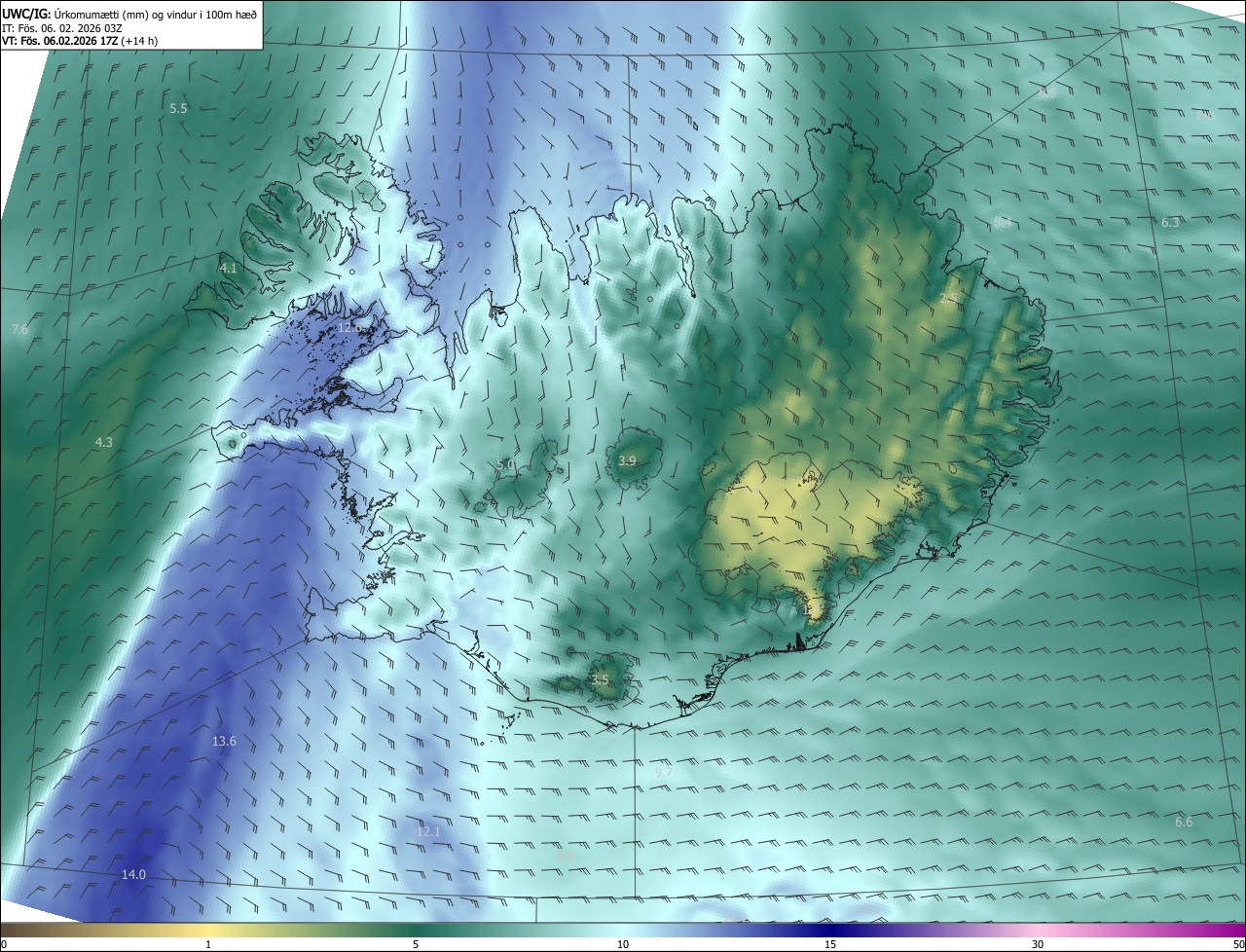The height and width of the screenshot is (952, 1246).
Task: Click the 3.9 value inside the glacier outline
Action: (x=627, y=460)
